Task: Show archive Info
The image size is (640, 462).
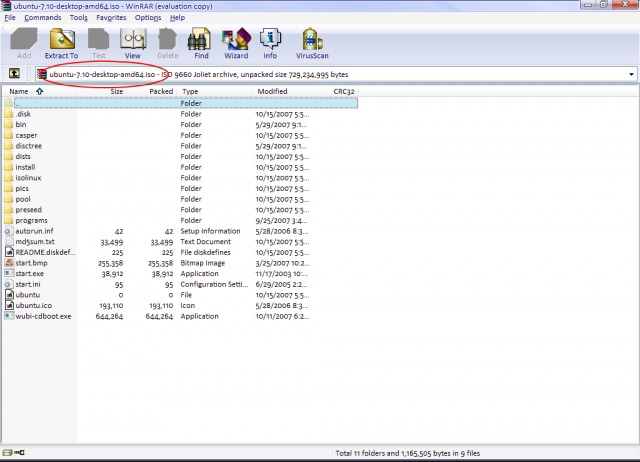Action: 269,44
